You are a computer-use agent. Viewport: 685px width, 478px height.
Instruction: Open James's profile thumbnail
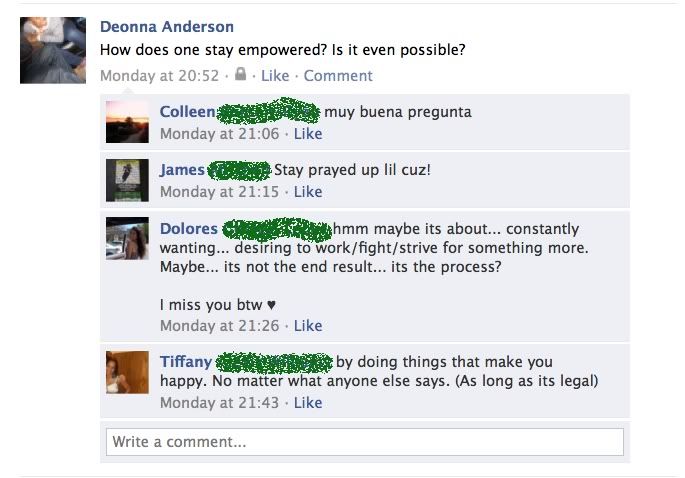click(x=127, y=180)
